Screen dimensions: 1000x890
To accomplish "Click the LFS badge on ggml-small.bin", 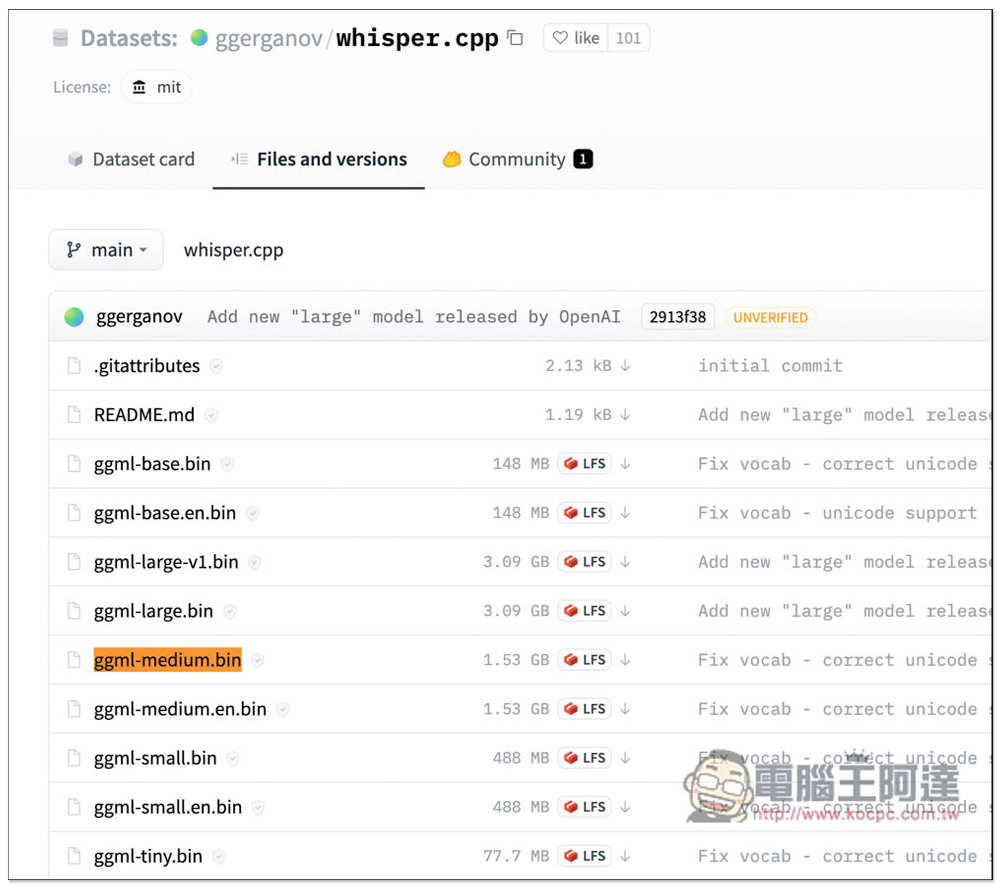I will tap(584, 758).
